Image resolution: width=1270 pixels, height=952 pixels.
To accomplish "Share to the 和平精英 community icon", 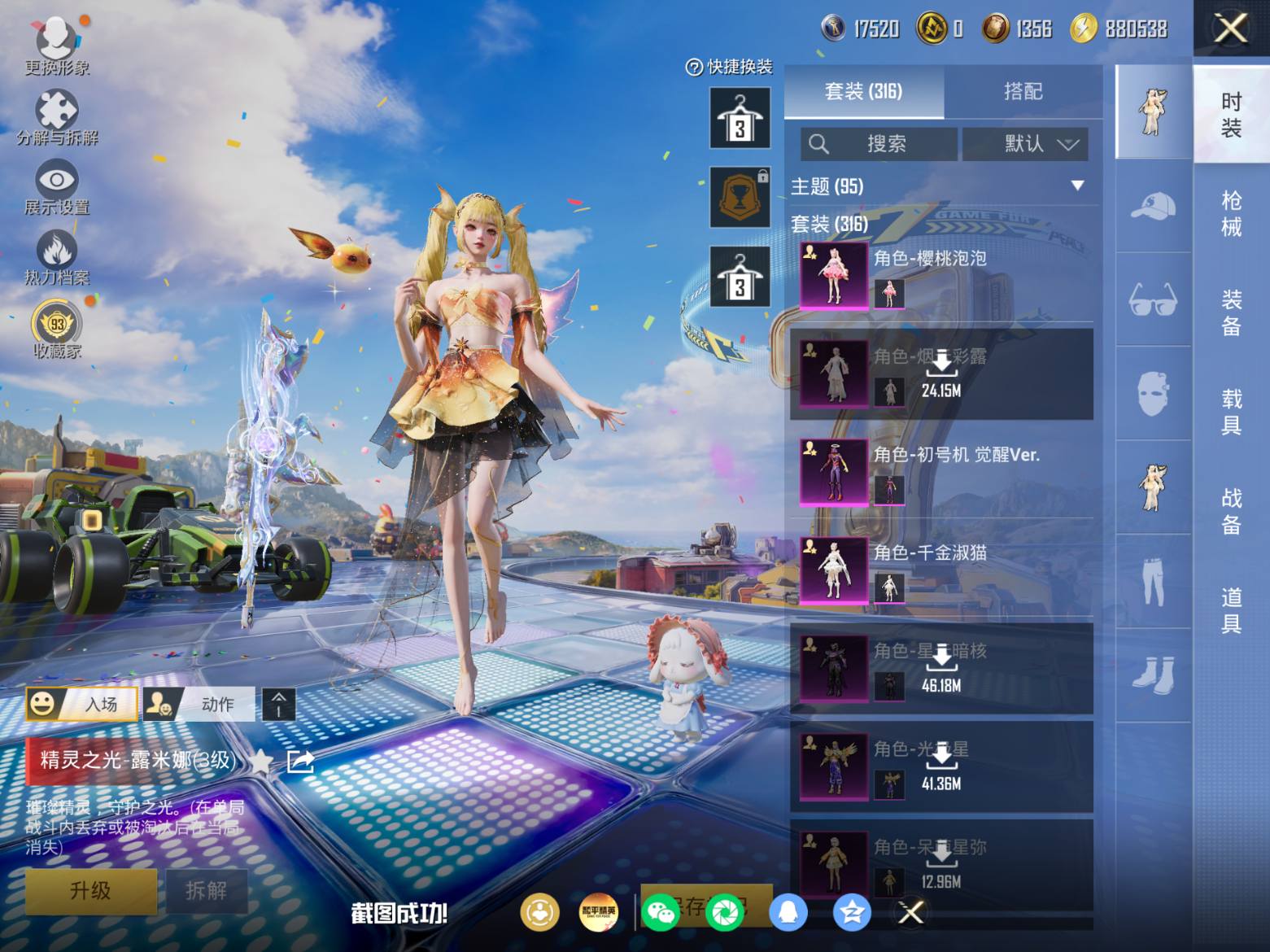I will pos(599,912).
